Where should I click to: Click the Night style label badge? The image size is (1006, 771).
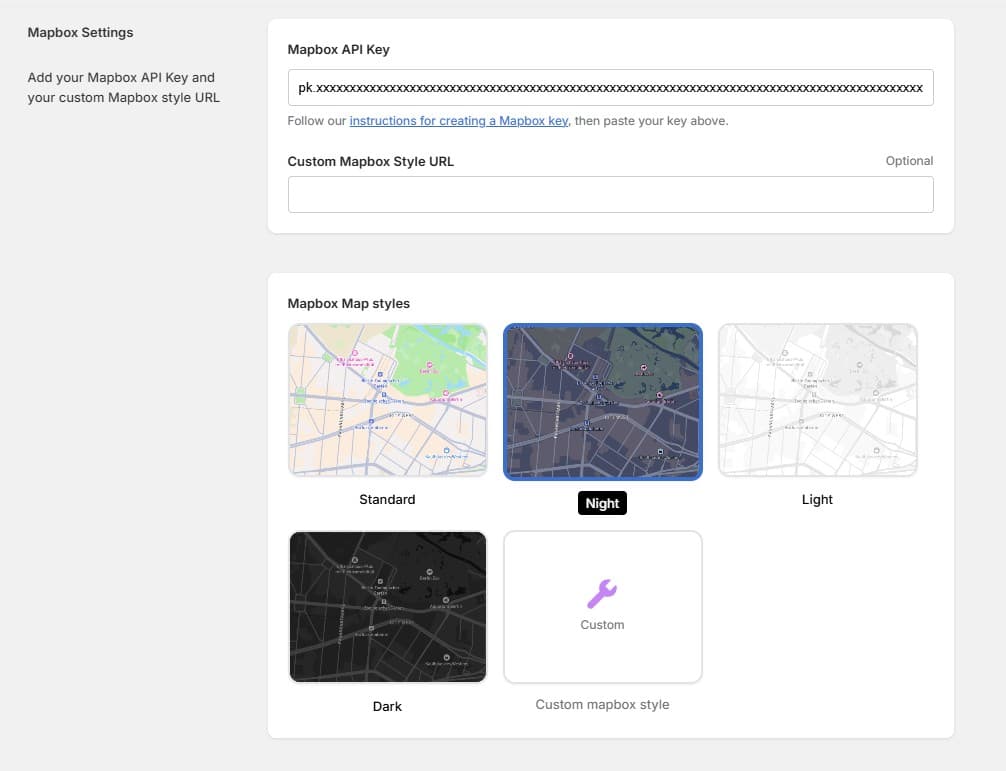click(601, 502)
